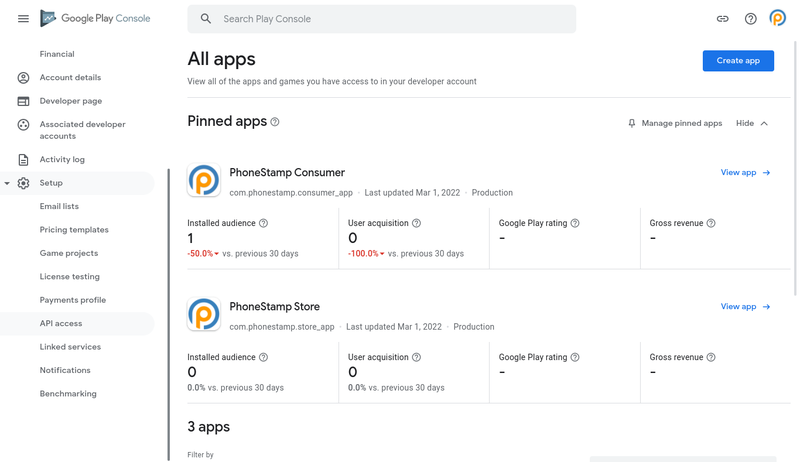Click the Setup gear icon
The height and width of the screenshot is (462, 800).
pos(23,183)
